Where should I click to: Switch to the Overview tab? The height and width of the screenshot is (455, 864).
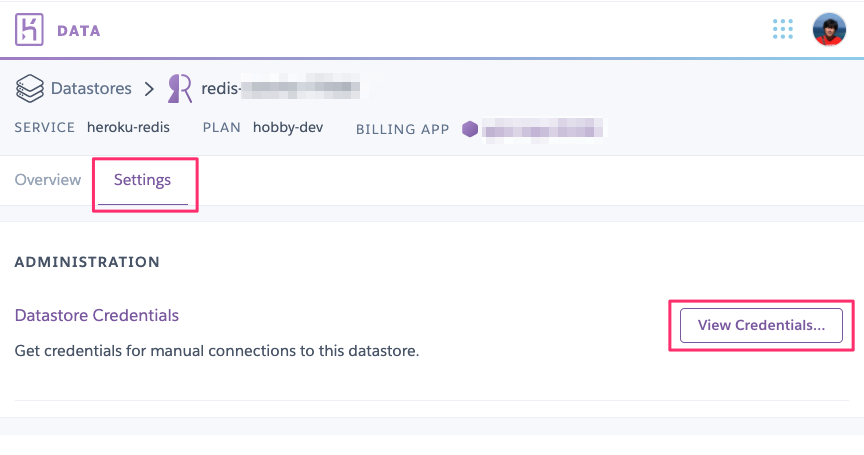pyautogui.click(x=48, y=180)
